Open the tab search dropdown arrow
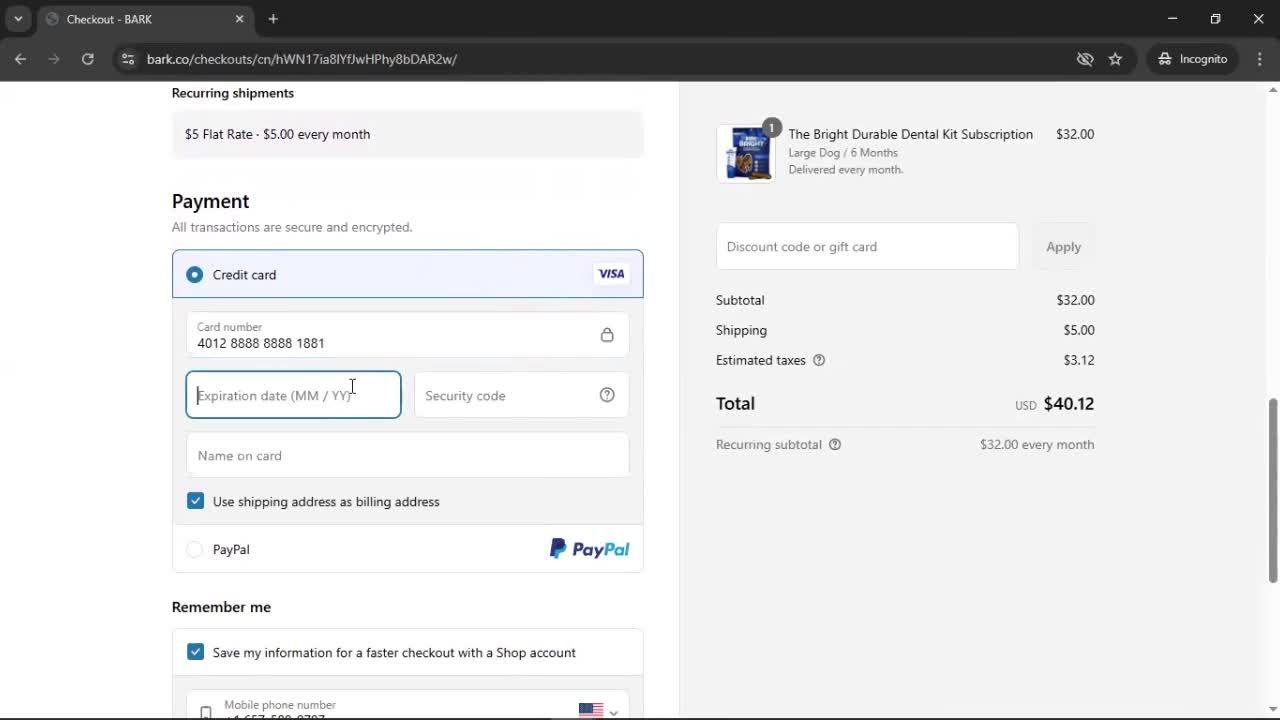This screenshot has width=1280, height=720. click(x=18, y=19)
